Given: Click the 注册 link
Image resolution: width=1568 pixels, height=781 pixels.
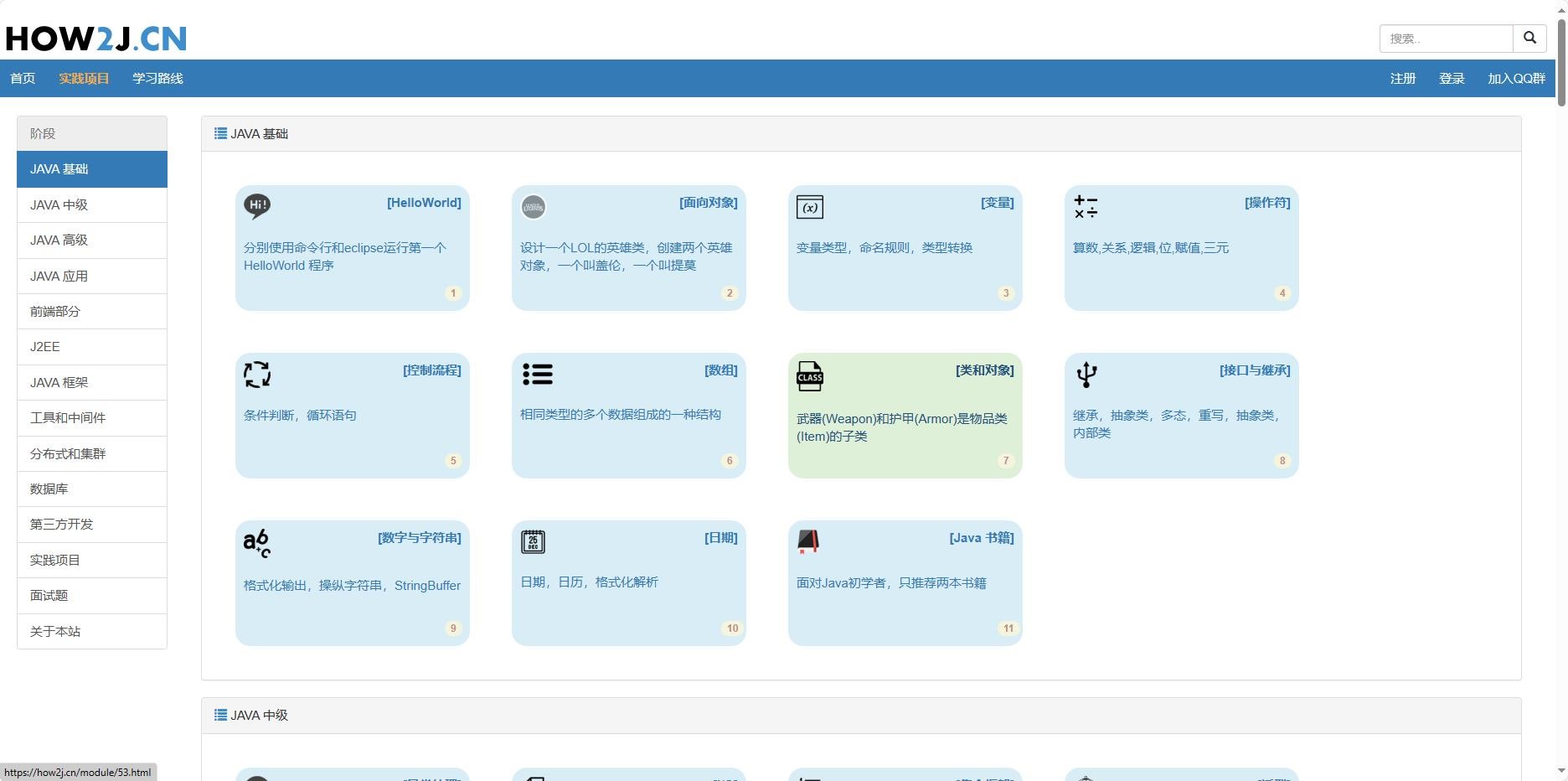Looking at the screenshot, I should tap(1403, 79).
